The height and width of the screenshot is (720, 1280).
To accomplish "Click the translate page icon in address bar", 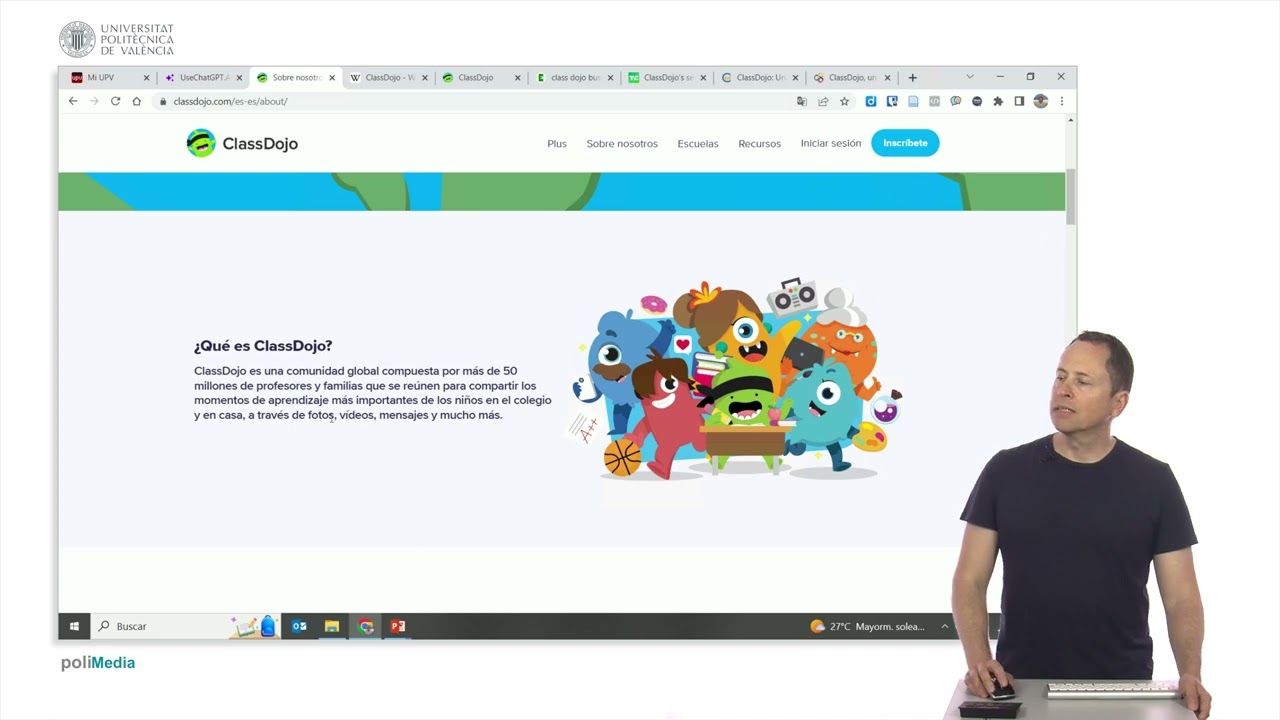I will [x=801, y=101].
